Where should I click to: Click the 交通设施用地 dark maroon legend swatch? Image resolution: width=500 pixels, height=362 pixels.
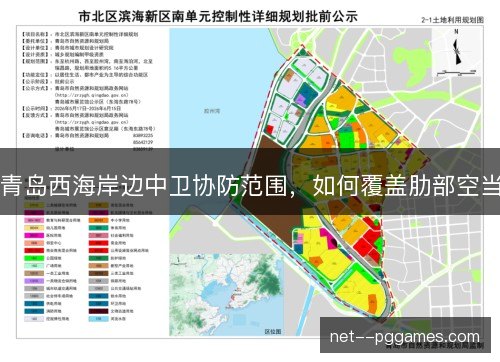99,311
